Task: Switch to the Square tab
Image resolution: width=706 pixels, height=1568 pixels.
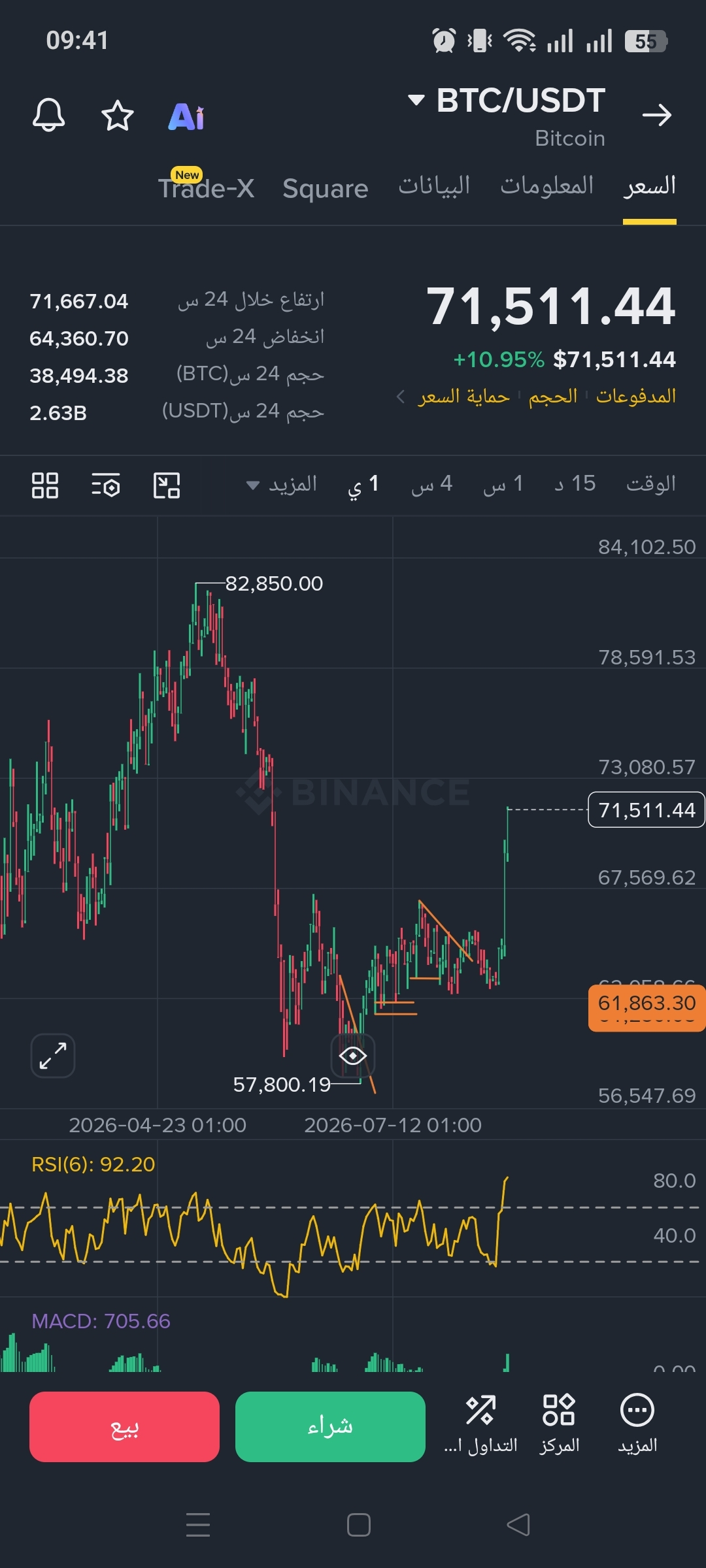Action: coord(326,189)
